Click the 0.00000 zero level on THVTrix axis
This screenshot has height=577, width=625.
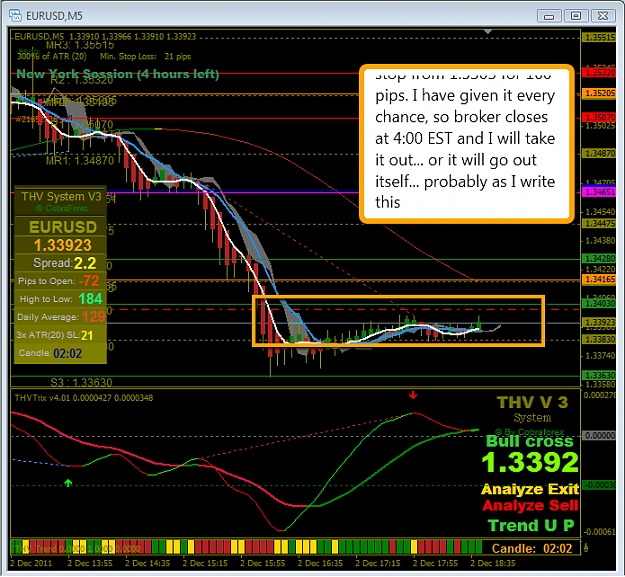pyautogui.click(x=599, y=436)
